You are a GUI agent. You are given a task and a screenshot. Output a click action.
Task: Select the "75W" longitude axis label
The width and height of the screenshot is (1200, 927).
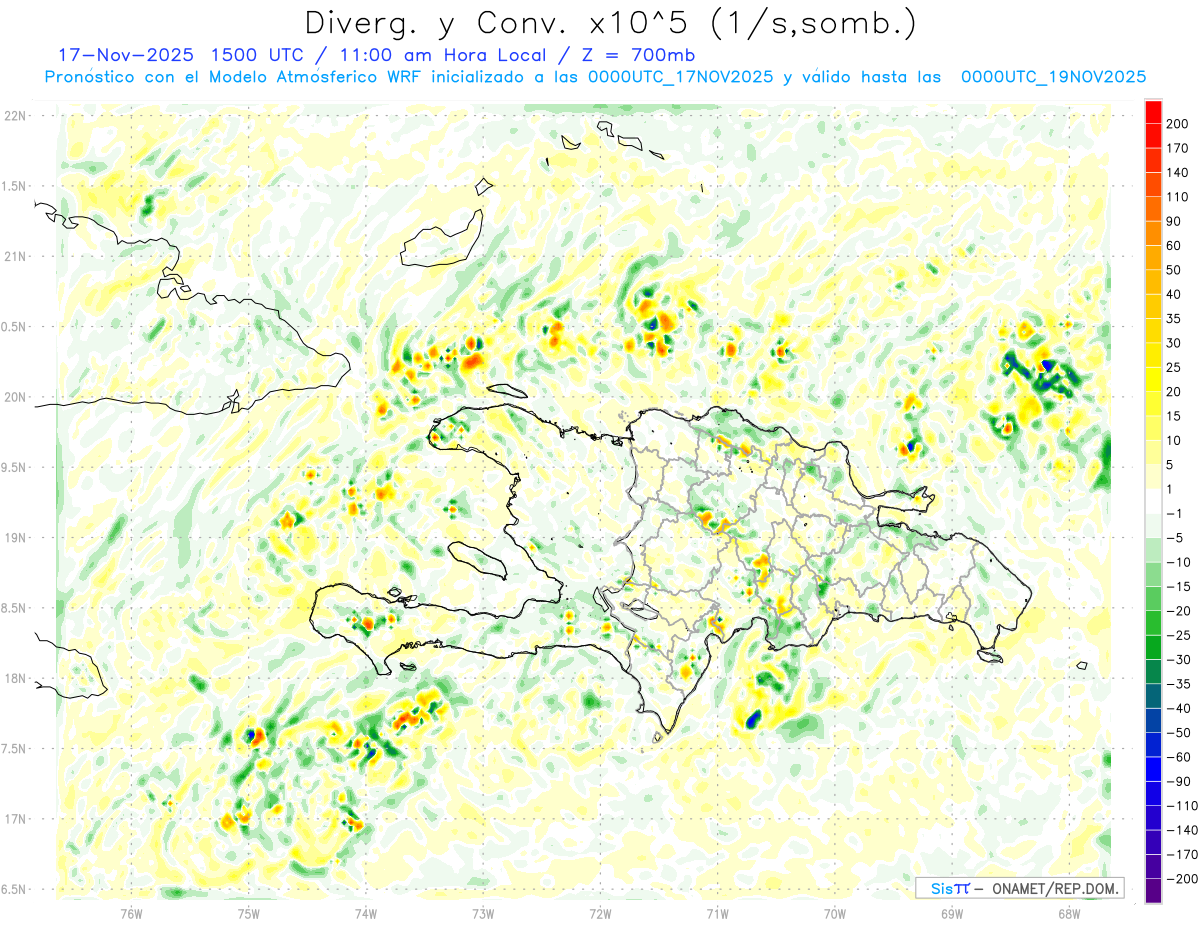coord(249,913)
